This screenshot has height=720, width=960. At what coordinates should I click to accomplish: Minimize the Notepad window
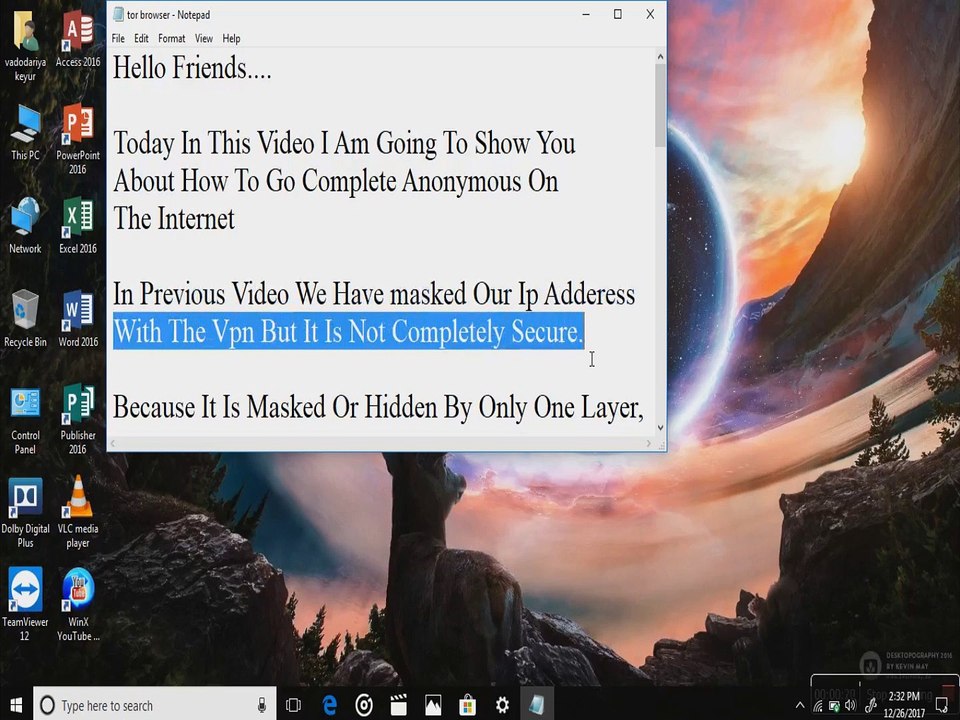586,14
